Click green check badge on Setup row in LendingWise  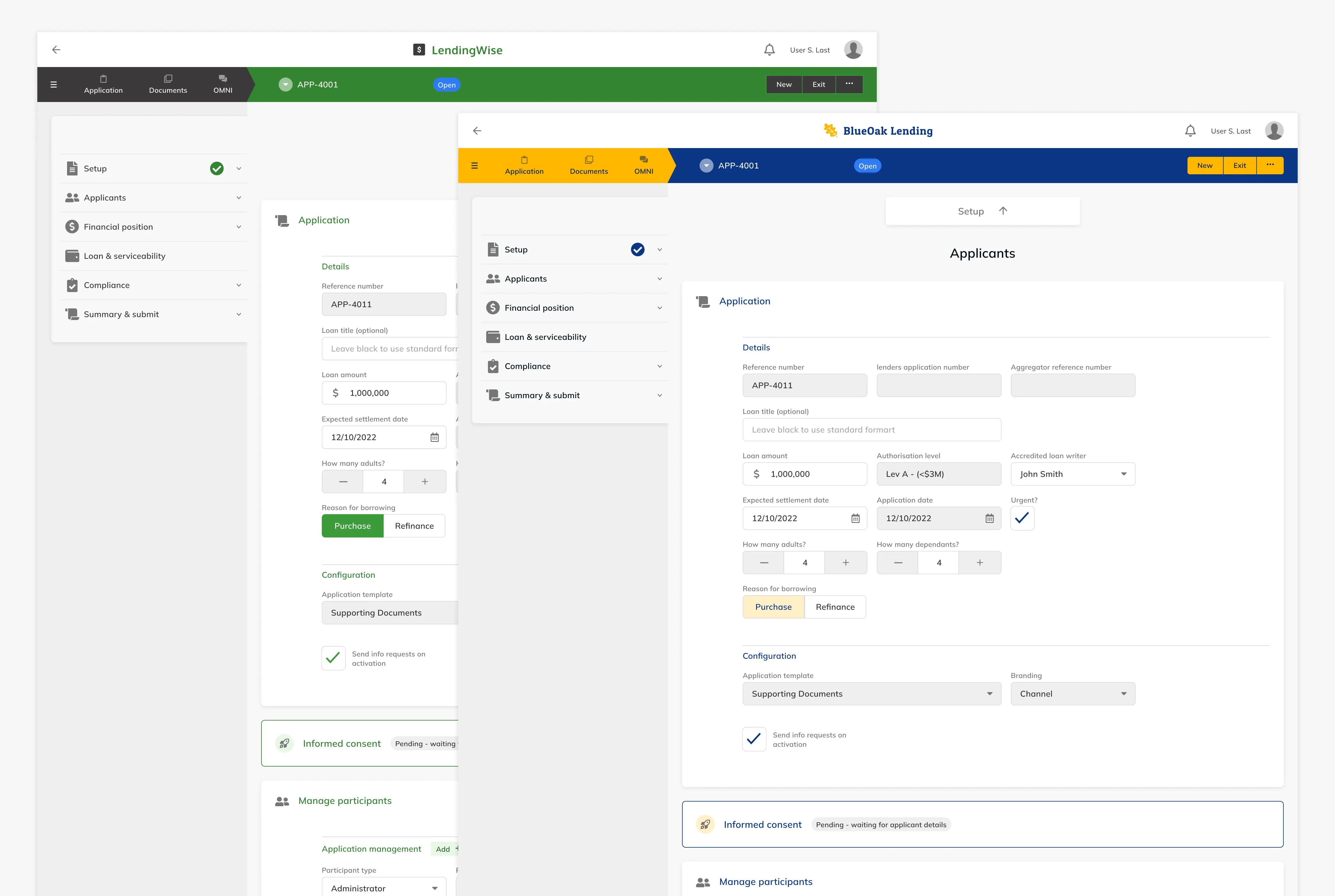[x=217, y=168]
